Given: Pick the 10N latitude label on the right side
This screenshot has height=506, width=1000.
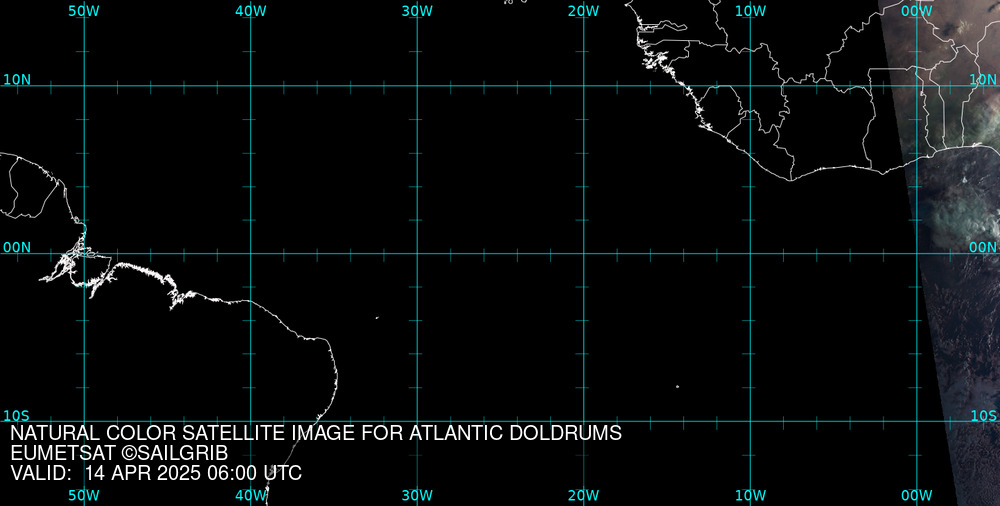Looking at the screenshot, I should tap(983, 80).
